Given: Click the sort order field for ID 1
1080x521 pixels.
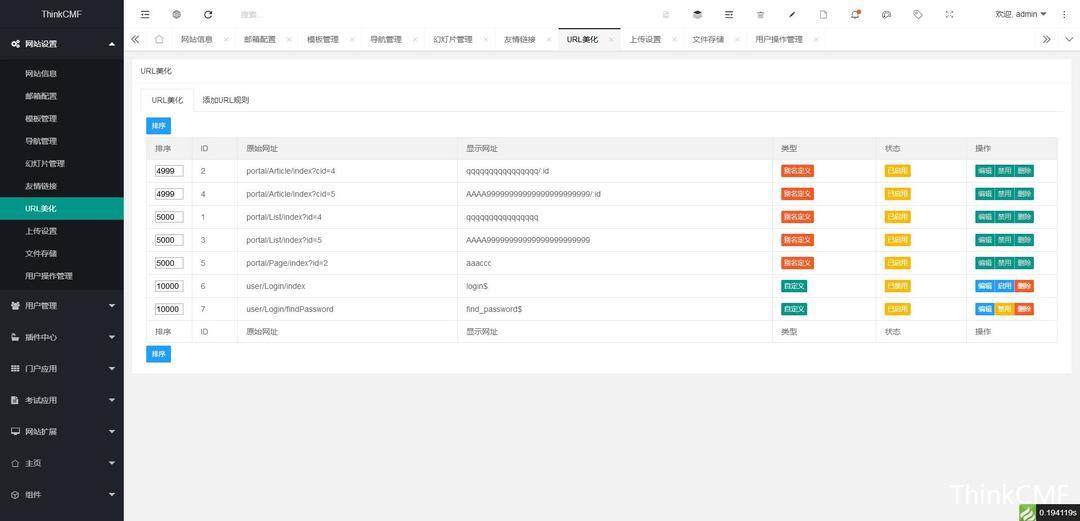Looking at the screenshot, I should click(x=168, y=217).
